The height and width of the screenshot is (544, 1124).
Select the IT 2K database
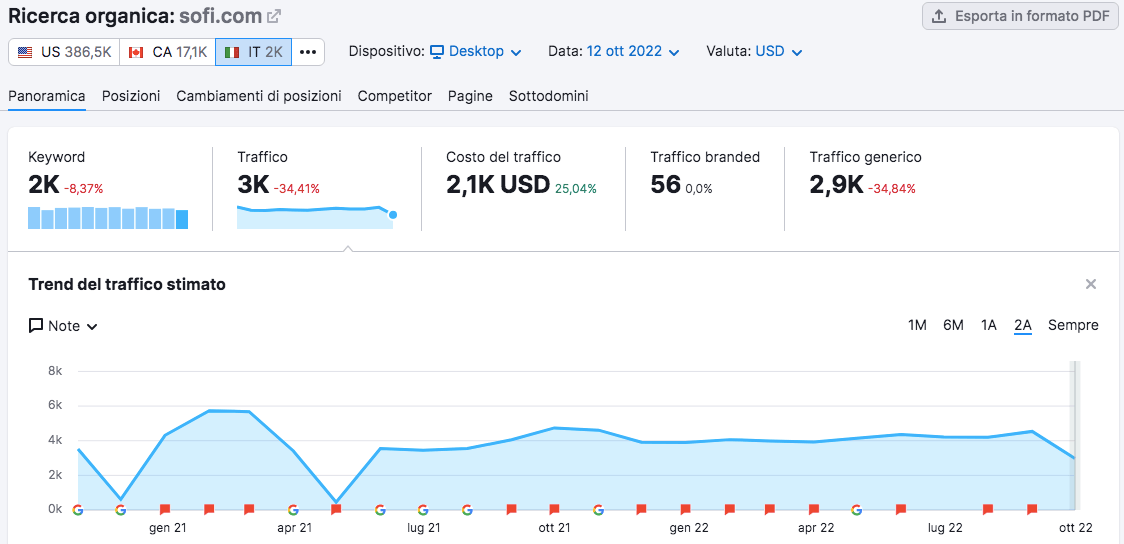tap(253, 52)
